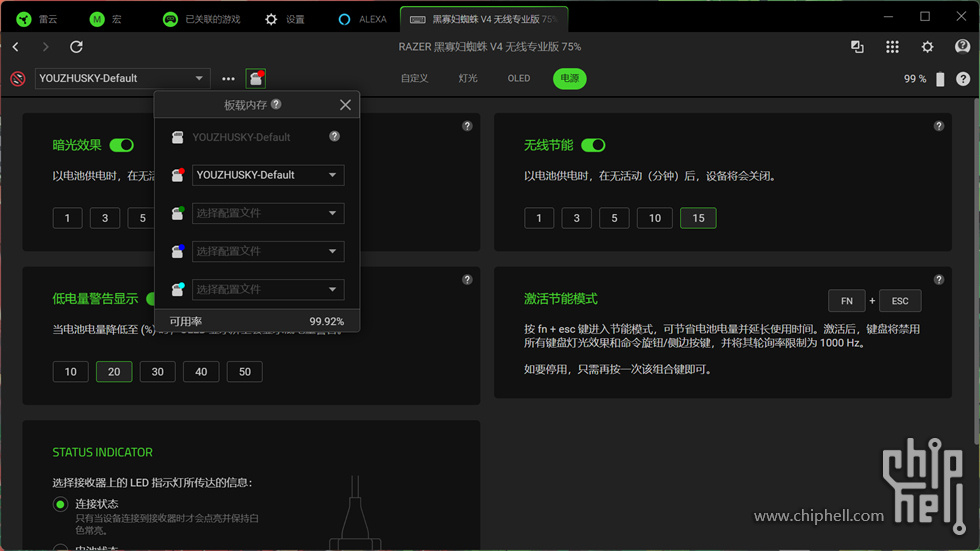Viewport: 980px width, 551px height.
Task: Switch to the 已关联的游戏 tab
Action: pyautogui.click(x=201, y=19)
